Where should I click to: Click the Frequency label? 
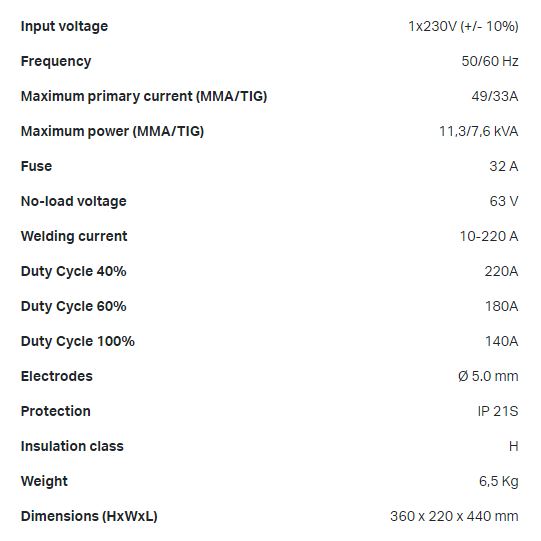(56, 61)
